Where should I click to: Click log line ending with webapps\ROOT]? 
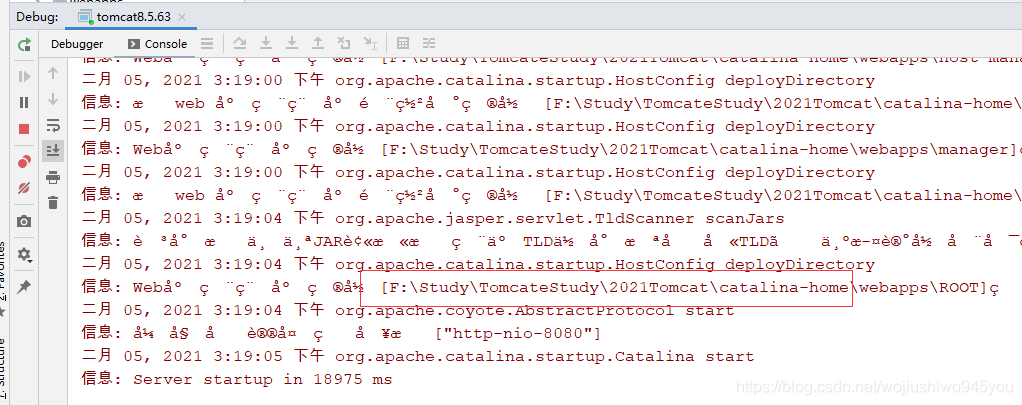tap(540, 287)
